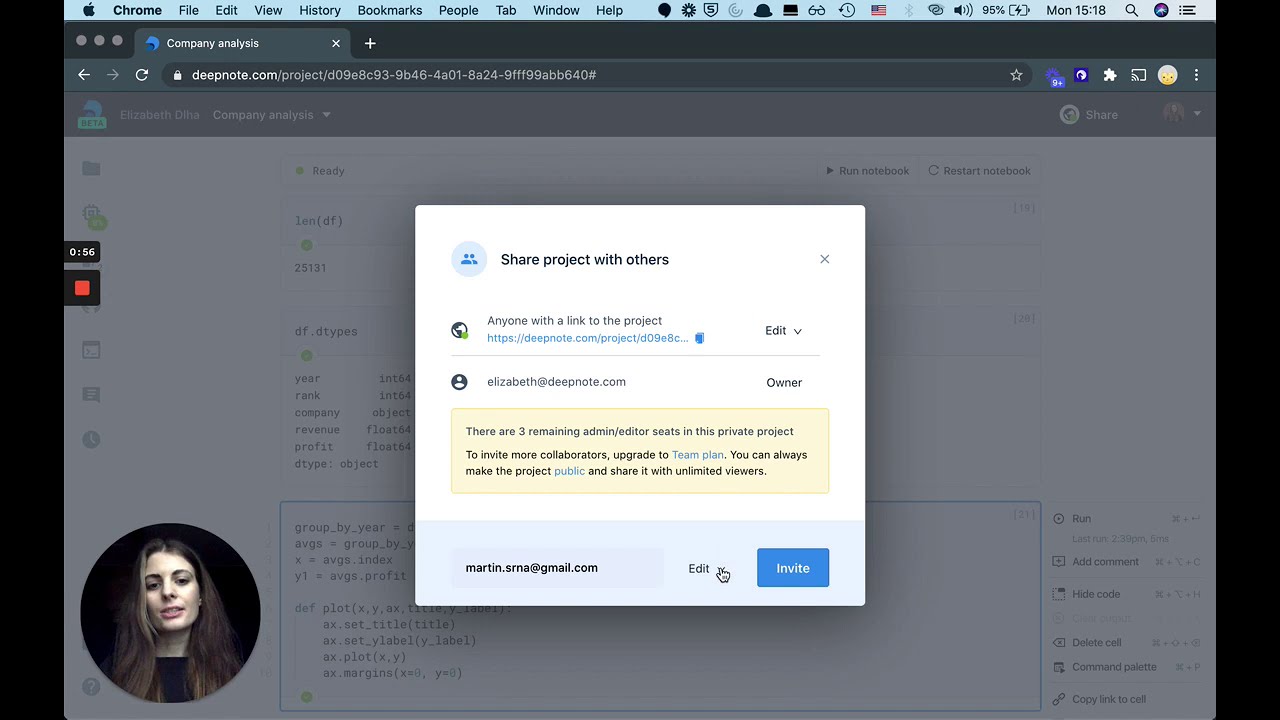Open Chrome three-dot menu
The width and height of the screenshot is (1280, 720).
1196,75
